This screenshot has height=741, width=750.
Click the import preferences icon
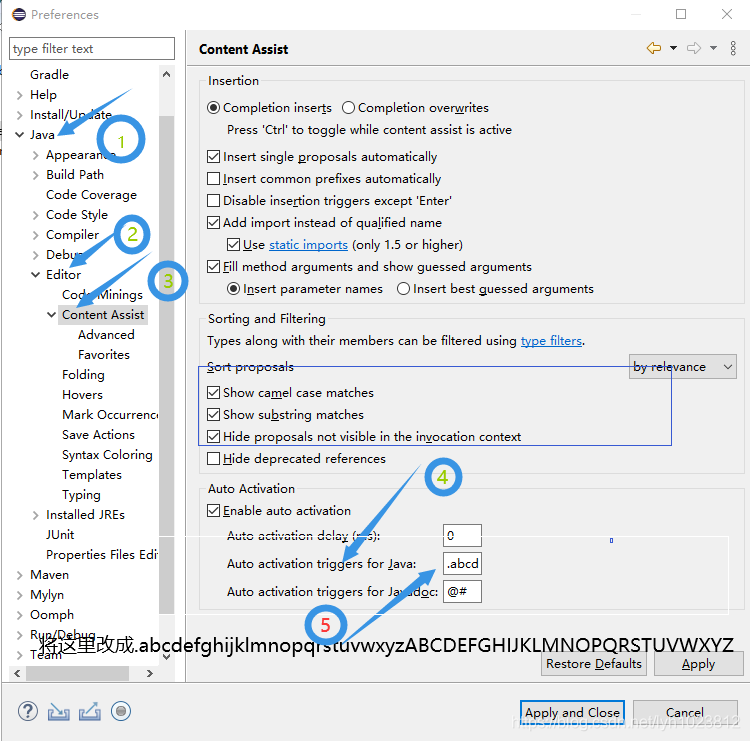point(58,712)
